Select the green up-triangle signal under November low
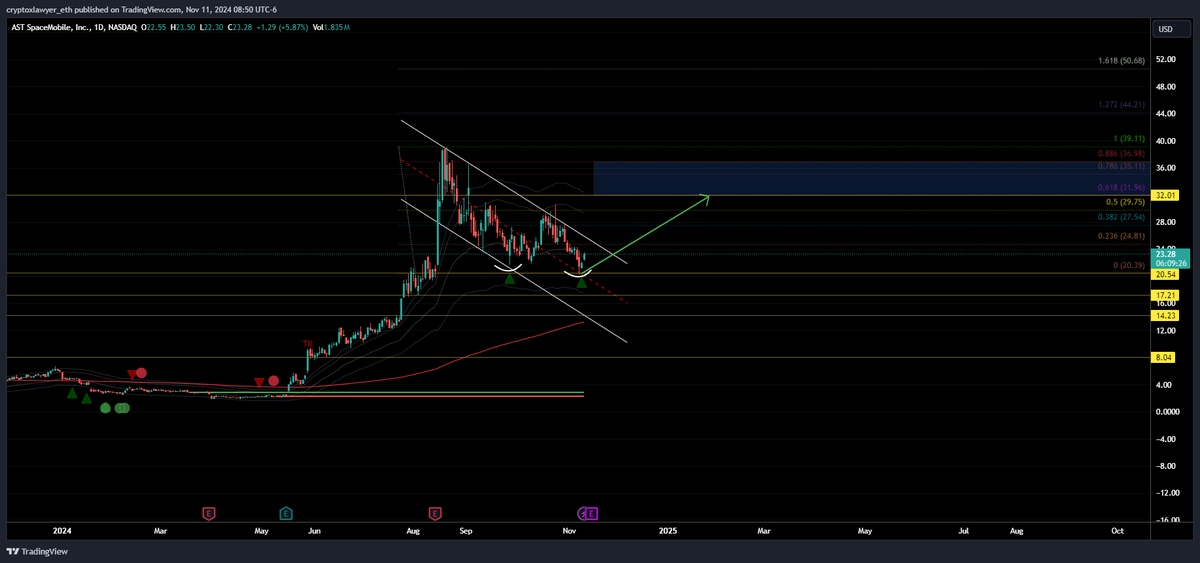The width and height of the screenshot is (1200, 563). (x=581, y=283)
